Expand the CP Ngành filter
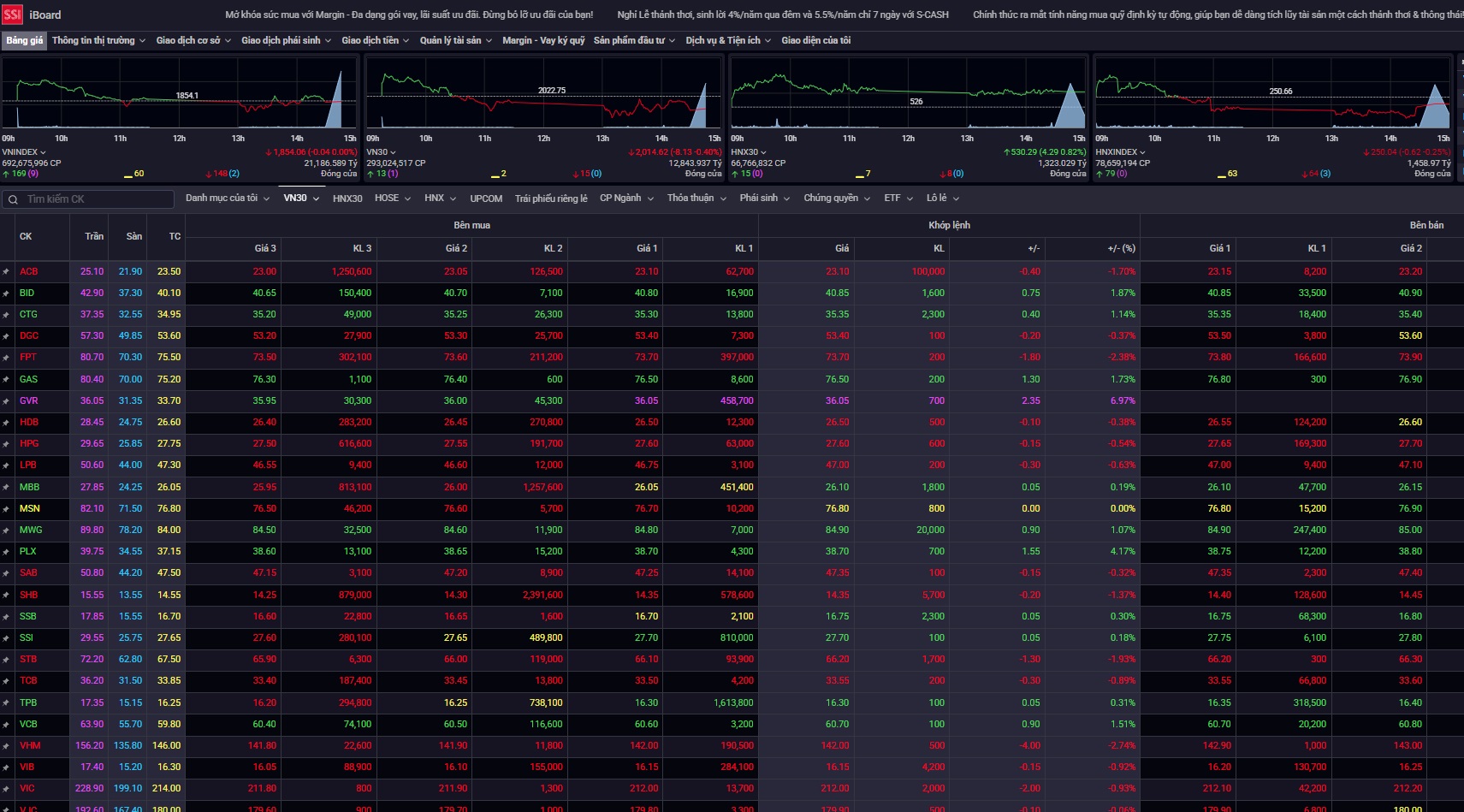This screenshot has width=1464, height=812. (x=626, y=199)
